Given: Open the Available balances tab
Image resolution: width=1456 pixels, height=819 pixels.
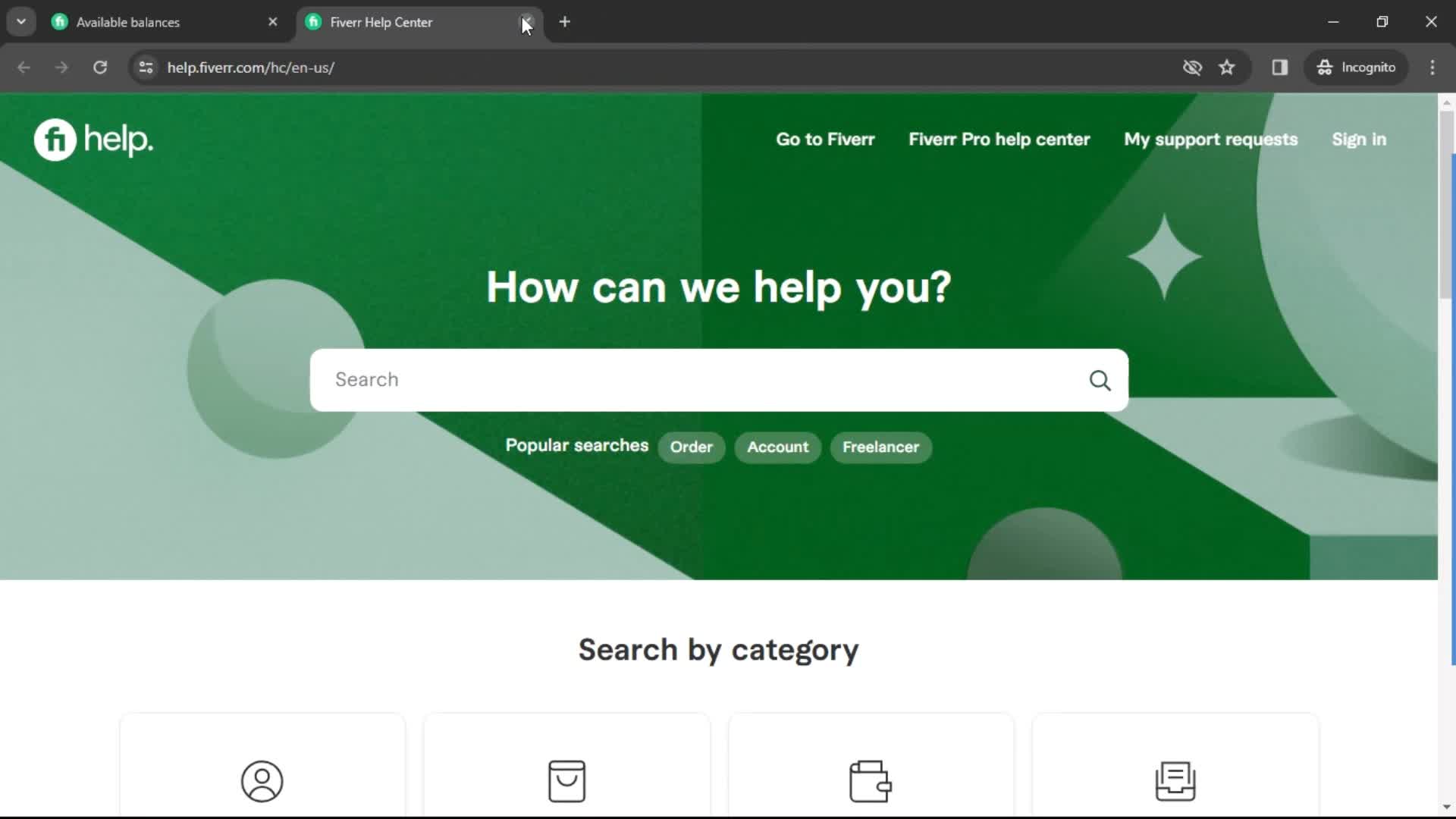Looking at the screenshot, I should tap(165, 22).
